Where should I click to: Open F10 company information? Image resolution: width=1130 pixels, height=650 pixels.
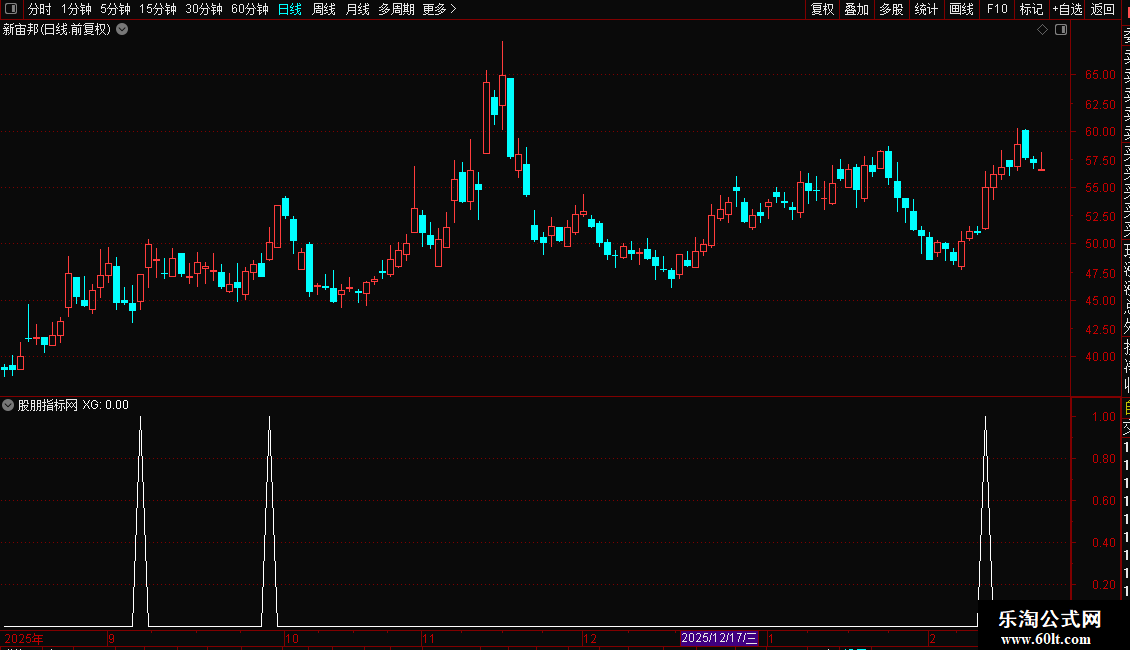pos(997,9)
